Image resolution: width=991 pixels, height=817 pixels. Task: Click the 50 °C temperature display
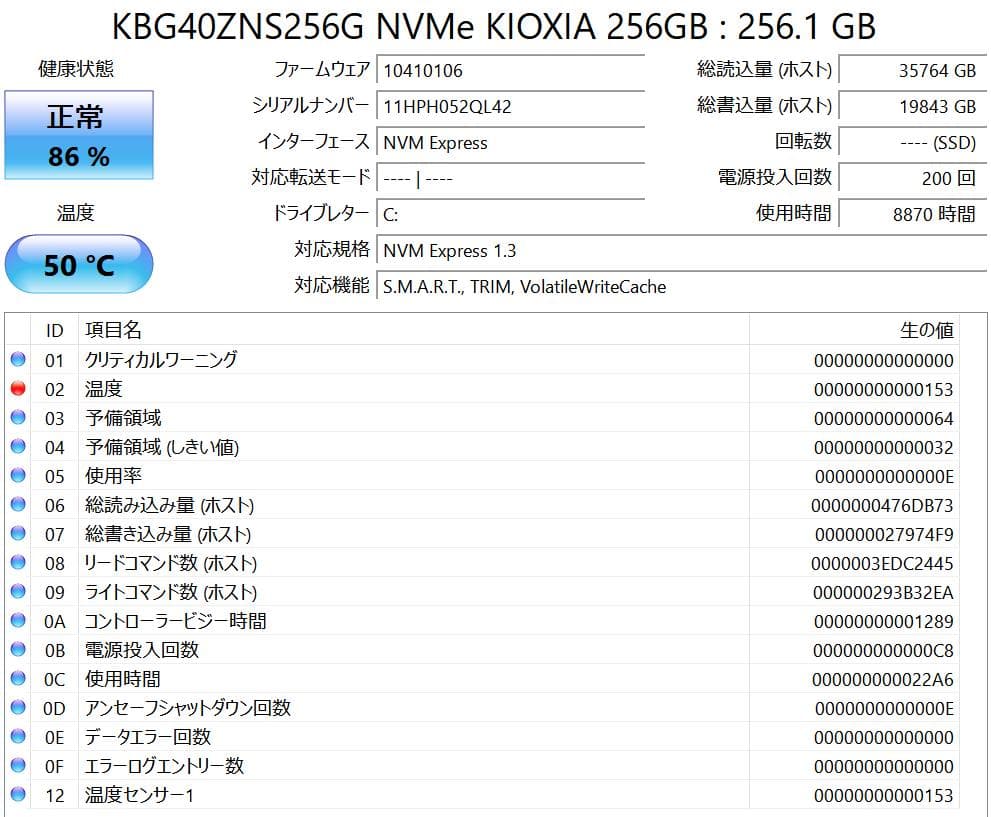pyautogui.click(x=78, y=262)
